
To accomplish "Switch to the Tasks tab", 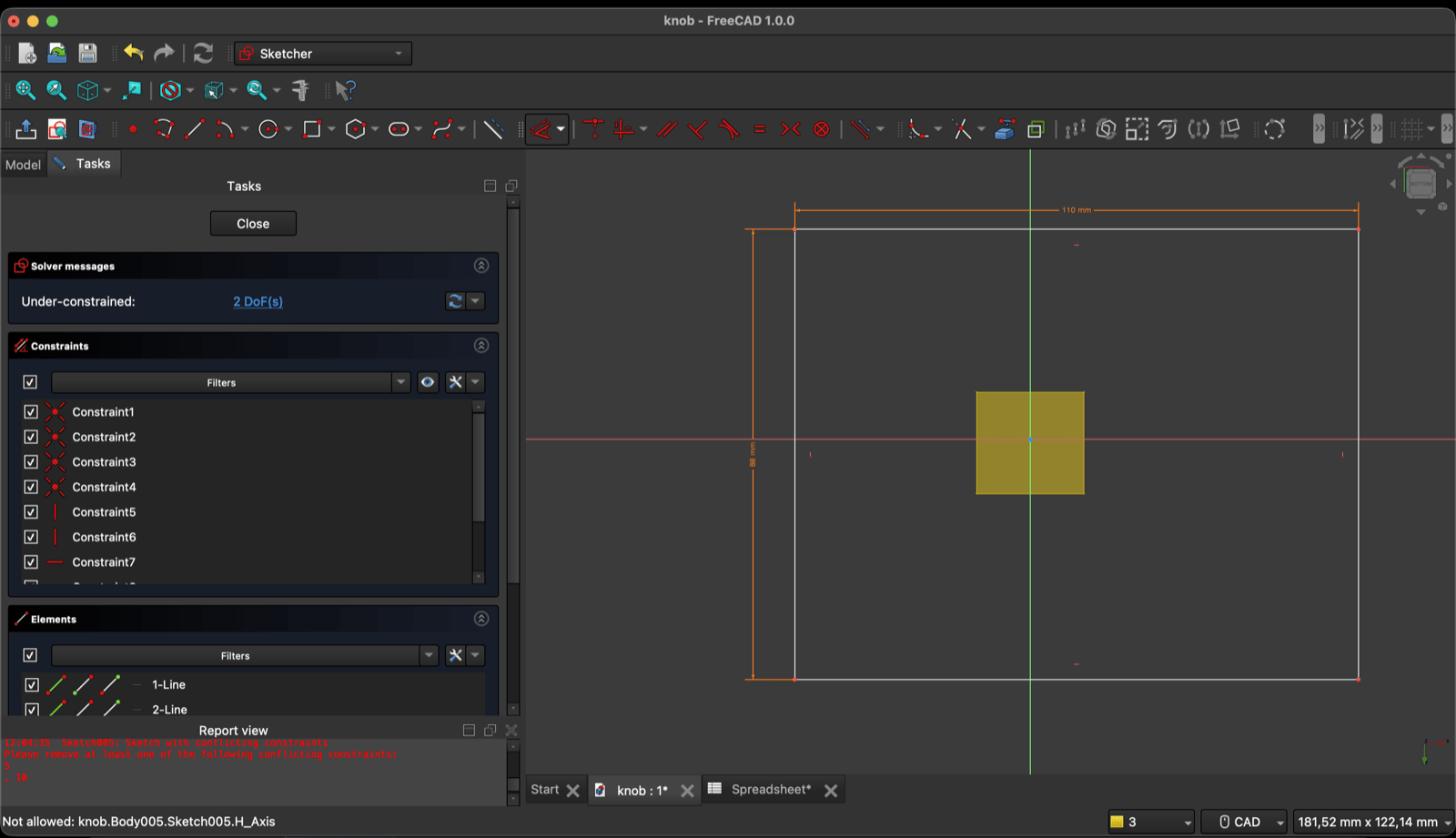I will (84, 164).
